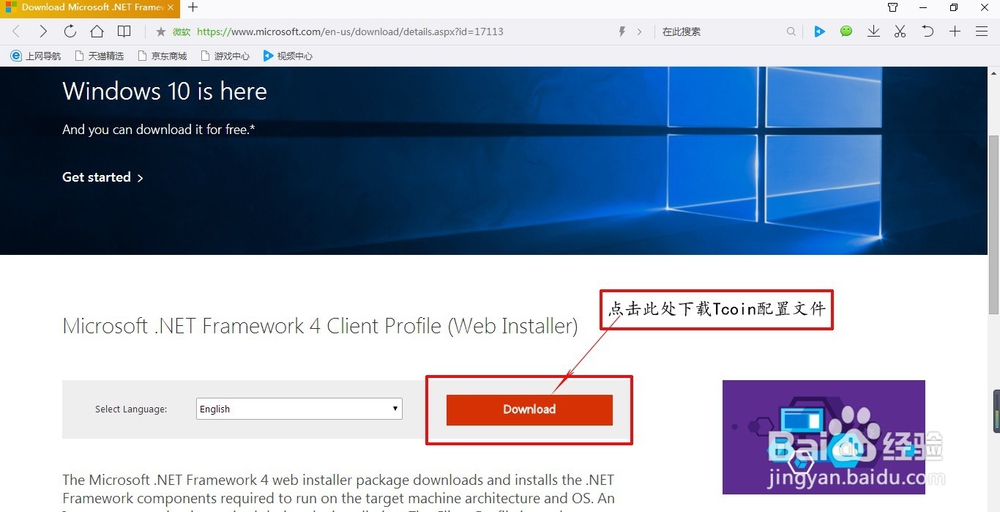Click the scissors screenshot tool icon
Image resolution: width=1000 pixels, height=512 pixels.
900,31
